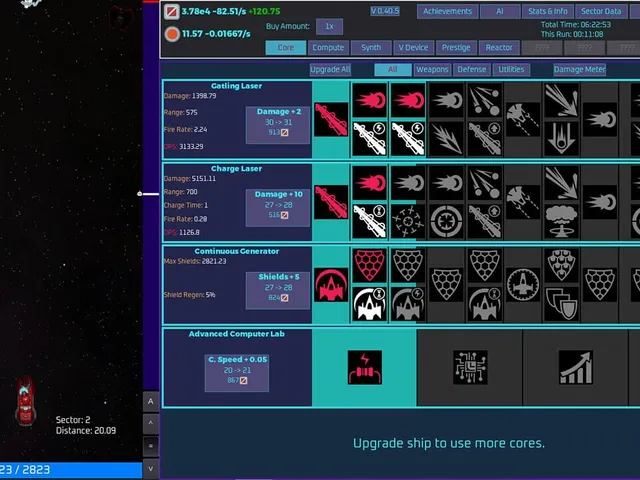640x480 pixels.
Task: Open the Synth tab
Action: pos(371,48)
